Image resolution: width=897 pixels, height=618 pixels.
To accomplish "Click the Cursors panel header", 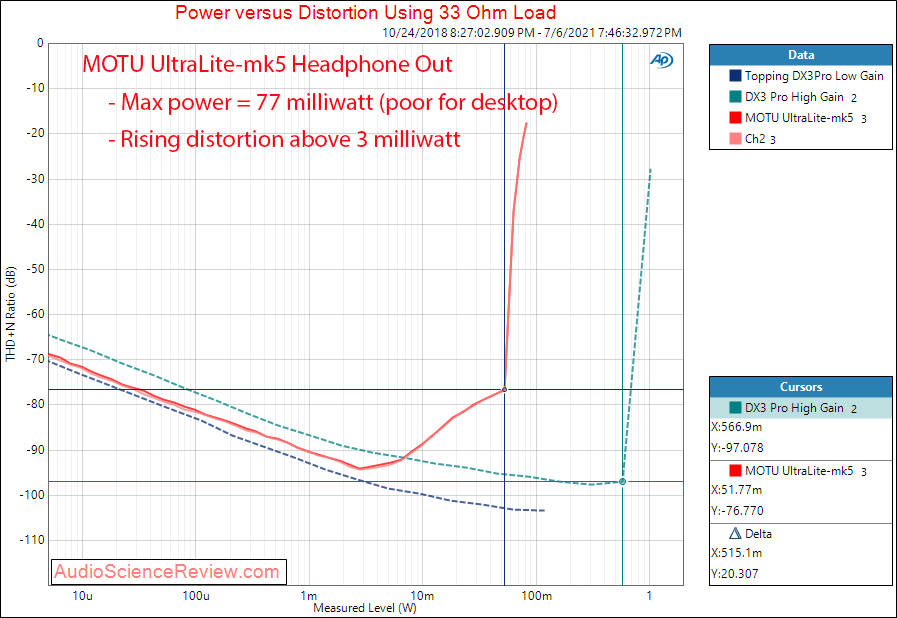I will click(801, 387).
